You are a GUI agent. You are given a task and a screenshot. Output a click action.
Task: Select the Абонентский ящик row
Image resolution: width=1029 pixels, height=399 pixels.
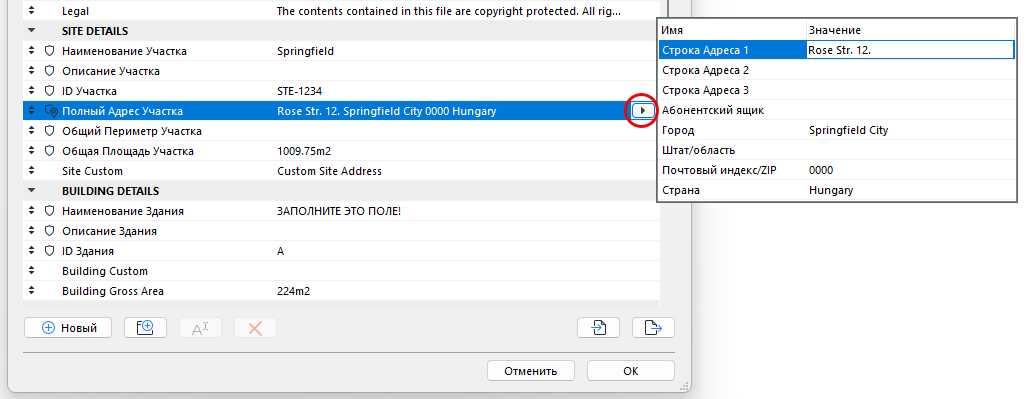(x=837, y=110)
